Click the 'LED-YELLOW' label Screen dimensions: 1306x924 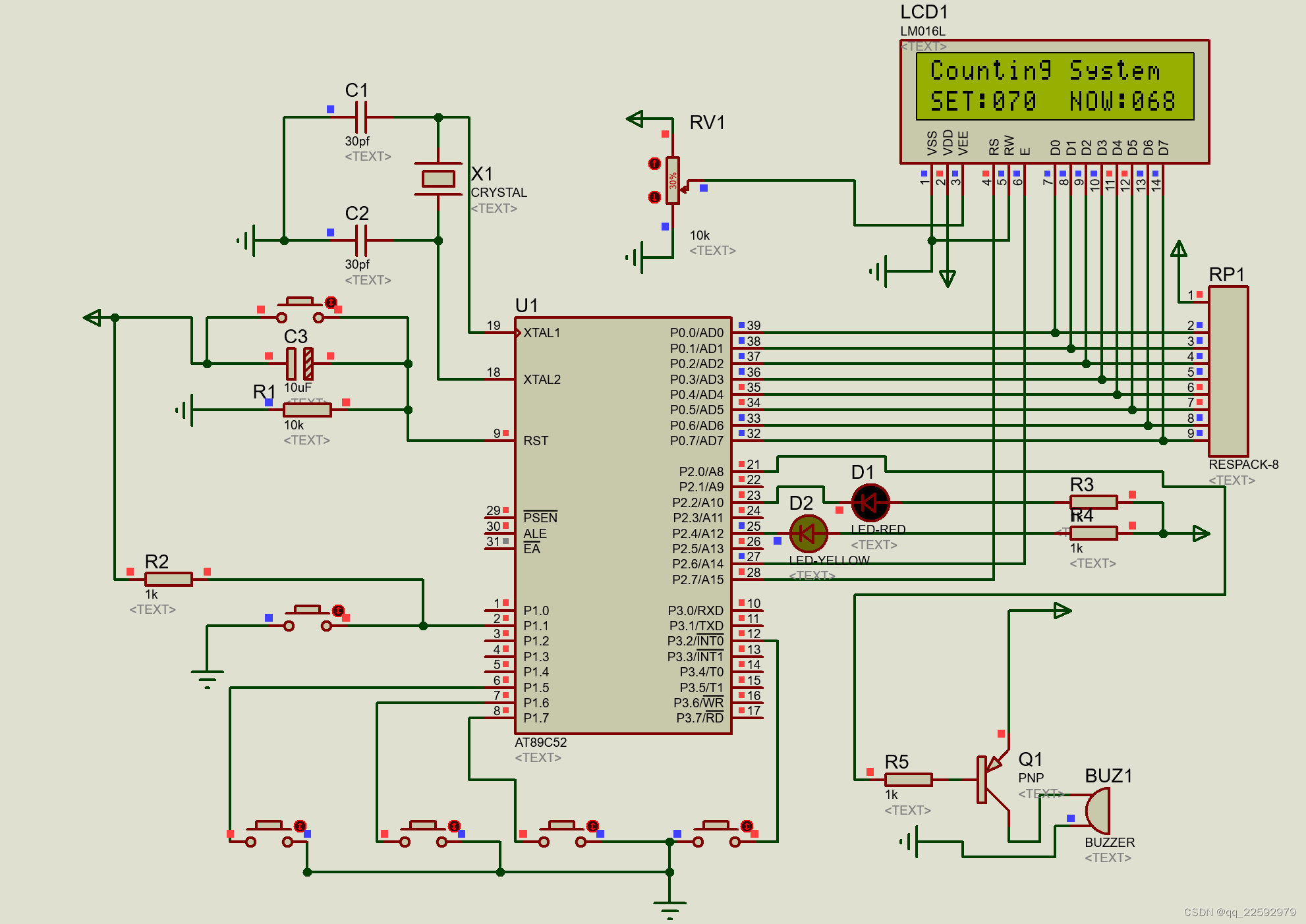(x=829, y=560)
